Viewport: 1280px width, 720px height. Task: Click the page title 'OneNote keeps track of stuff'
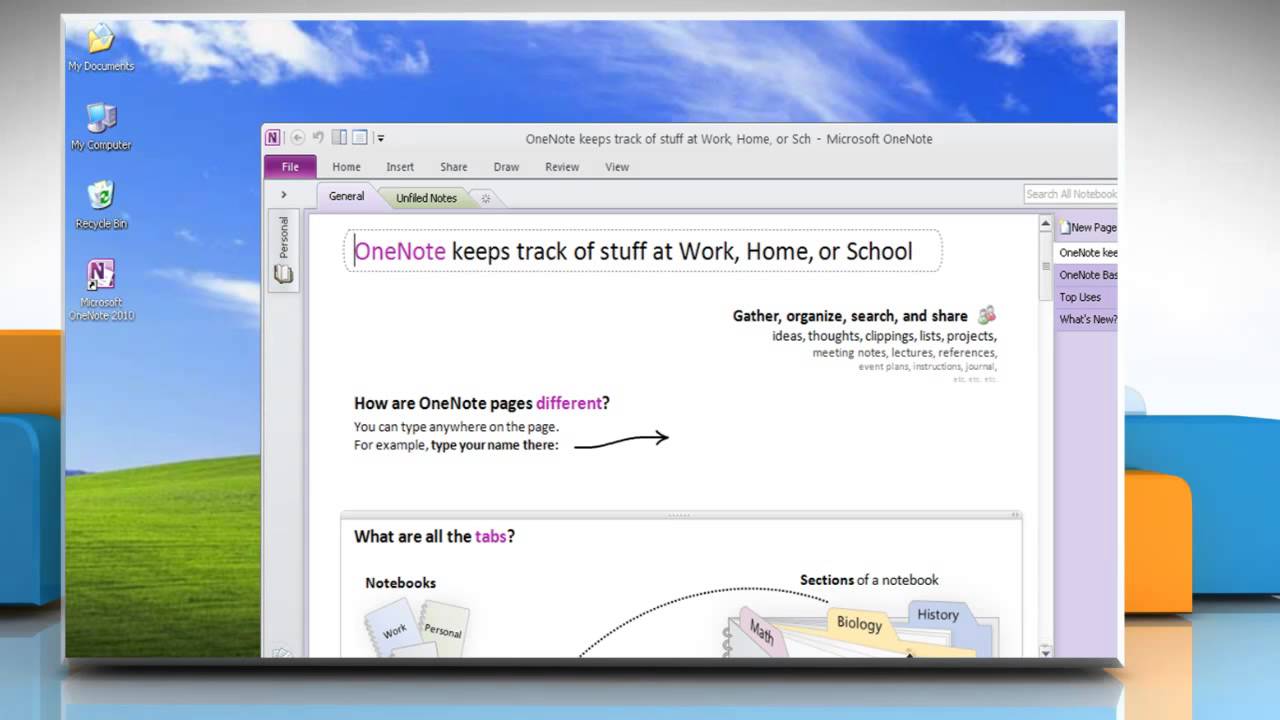633,251
